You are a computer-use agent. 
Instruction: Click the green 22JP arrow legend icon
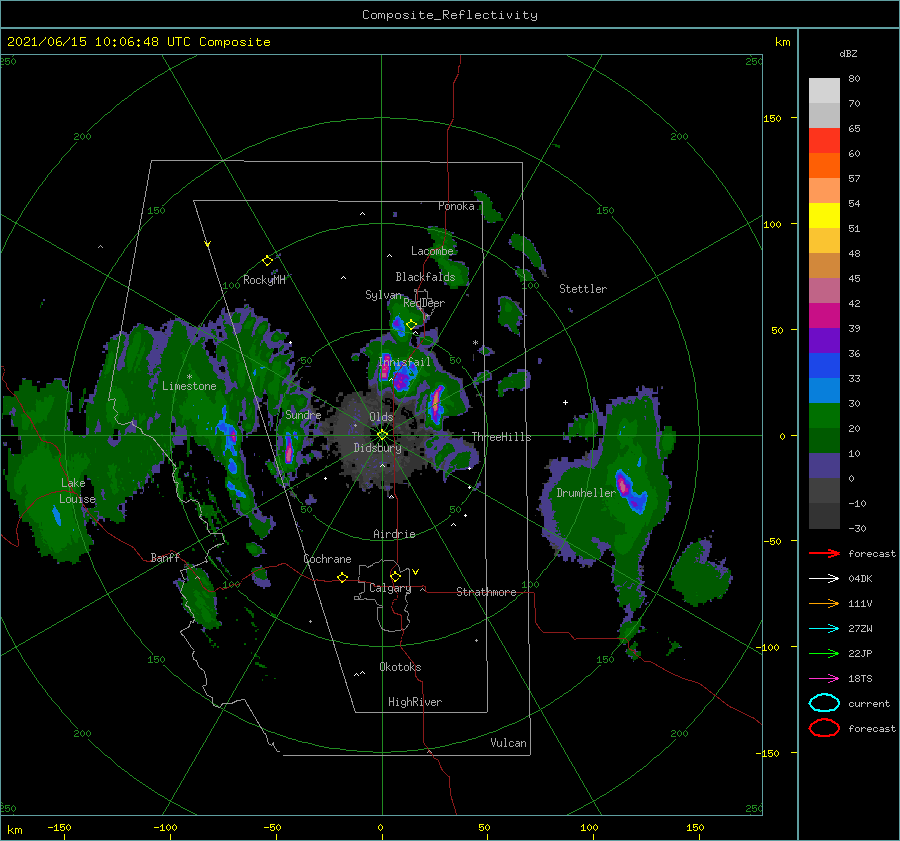coord(824,653)
